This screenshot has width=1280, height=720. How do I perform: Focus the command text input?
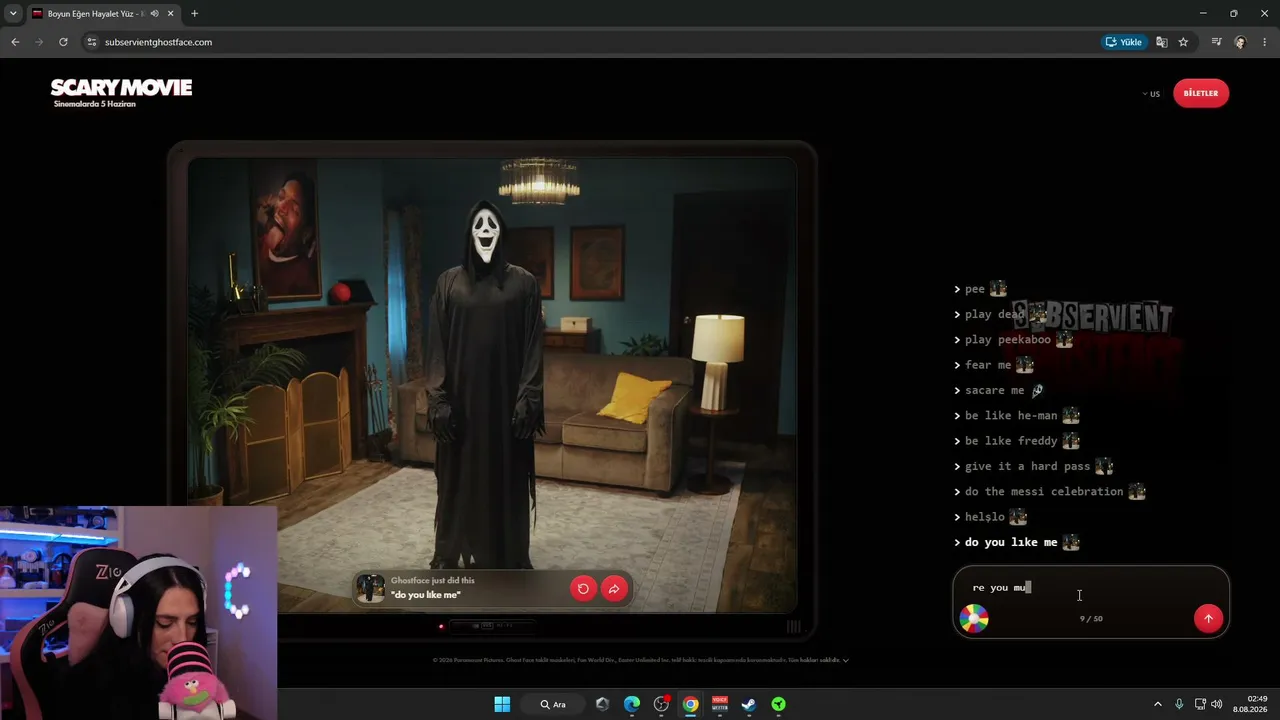click(x=1090, y=588)
